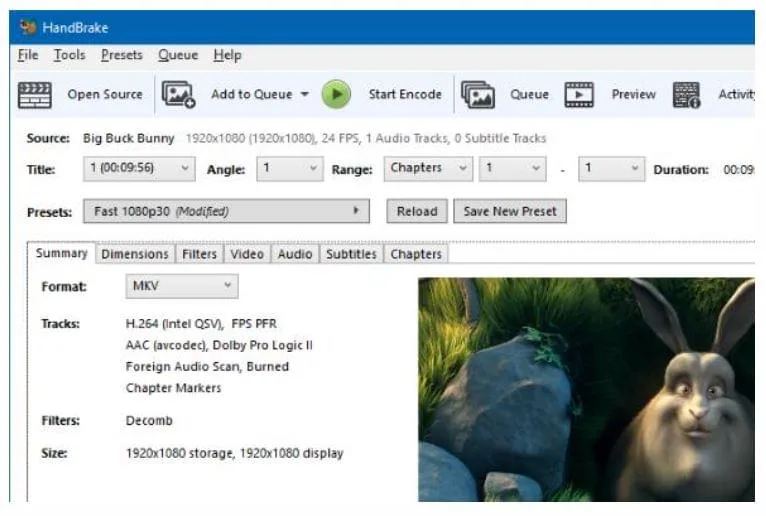Screen dimensions: 766x516
Task: Click the source name Big Buck Bunny
Action: click(128, 138)
